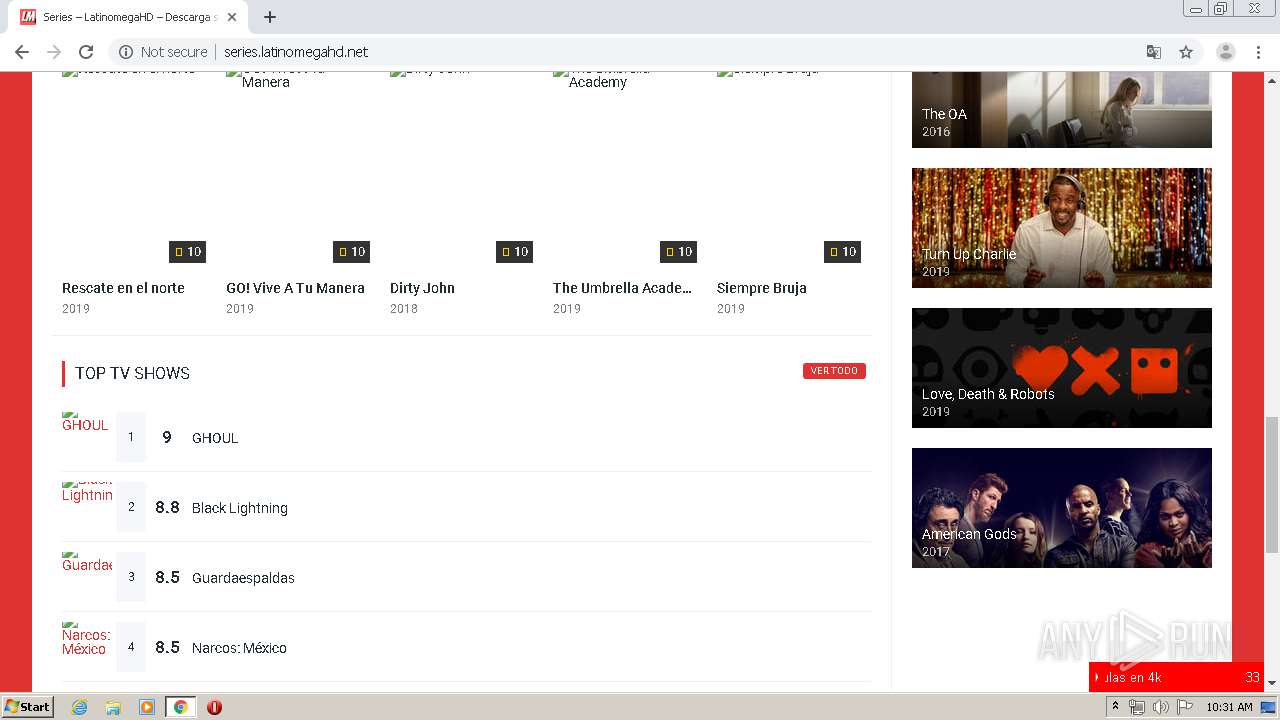Select the Series – LatinomegaHD browser tab
The width and height of the screenshot is (1280, 720).
(128, 17)
